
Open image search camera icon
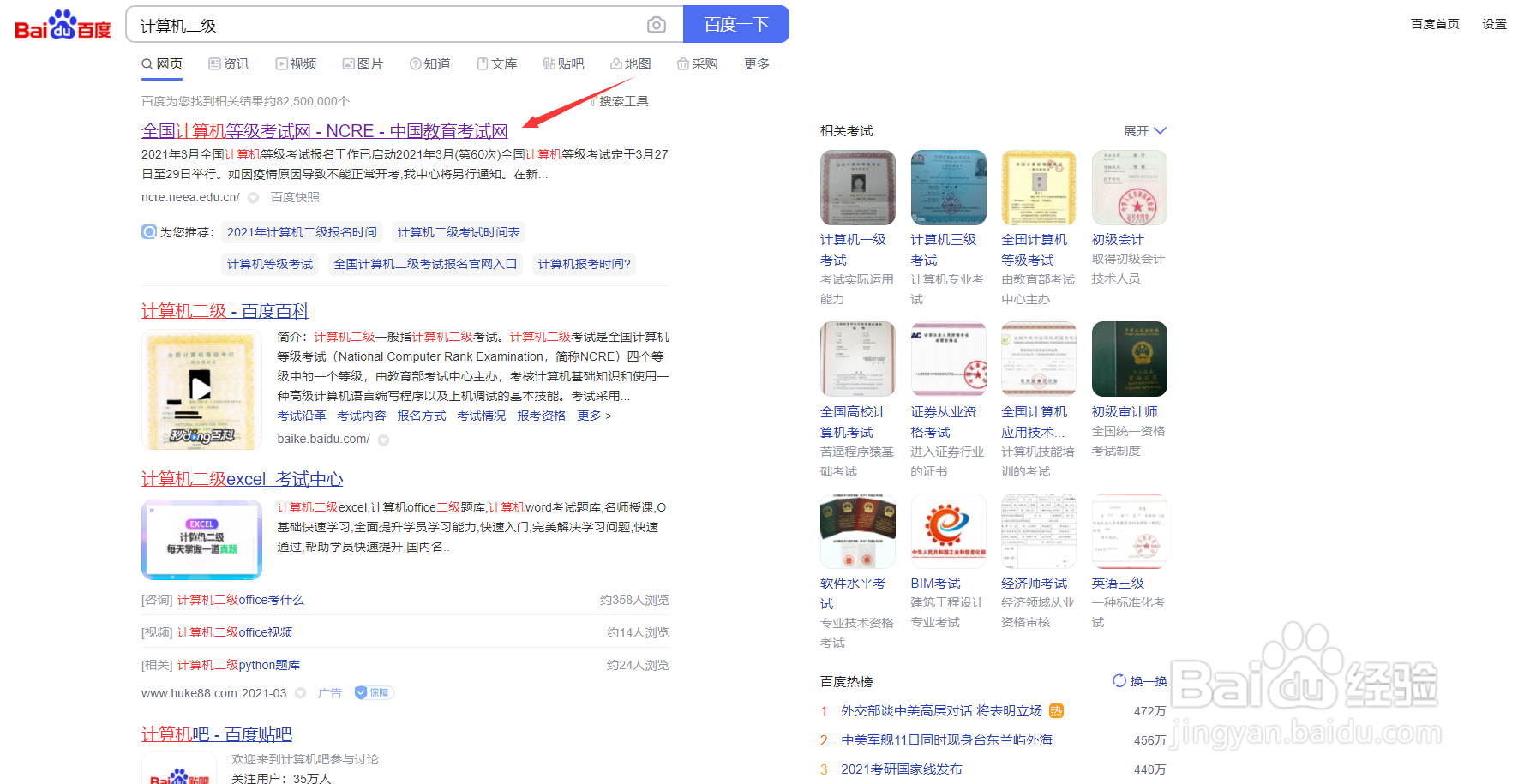coord(657,25)
